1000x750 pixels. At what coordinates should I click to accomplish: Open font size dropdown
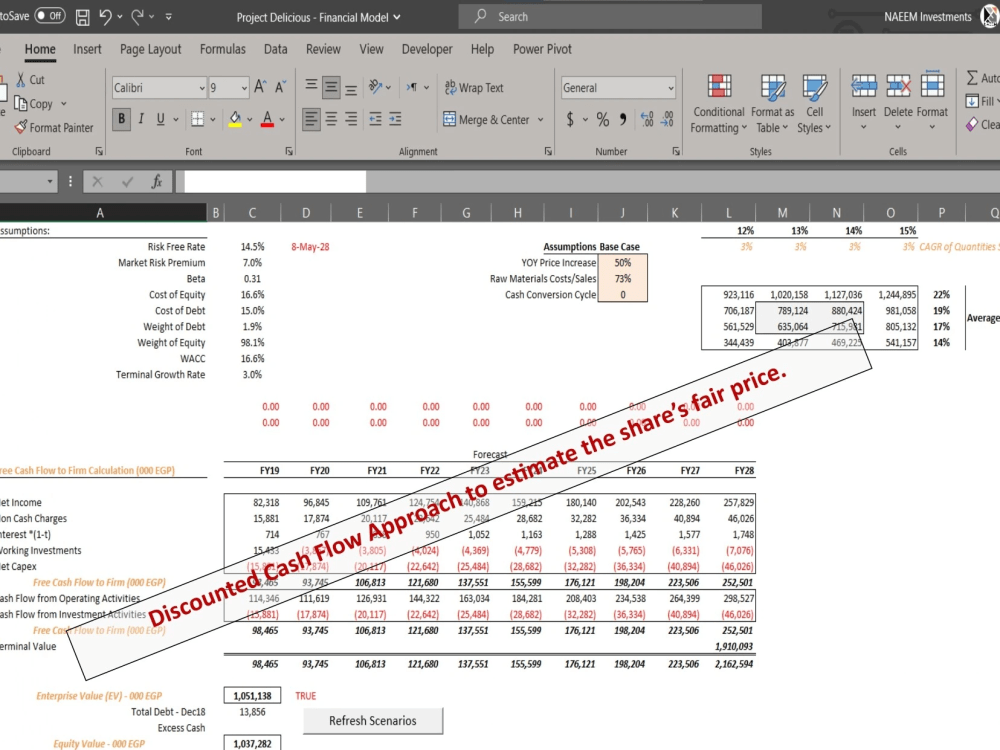point(244,88)
